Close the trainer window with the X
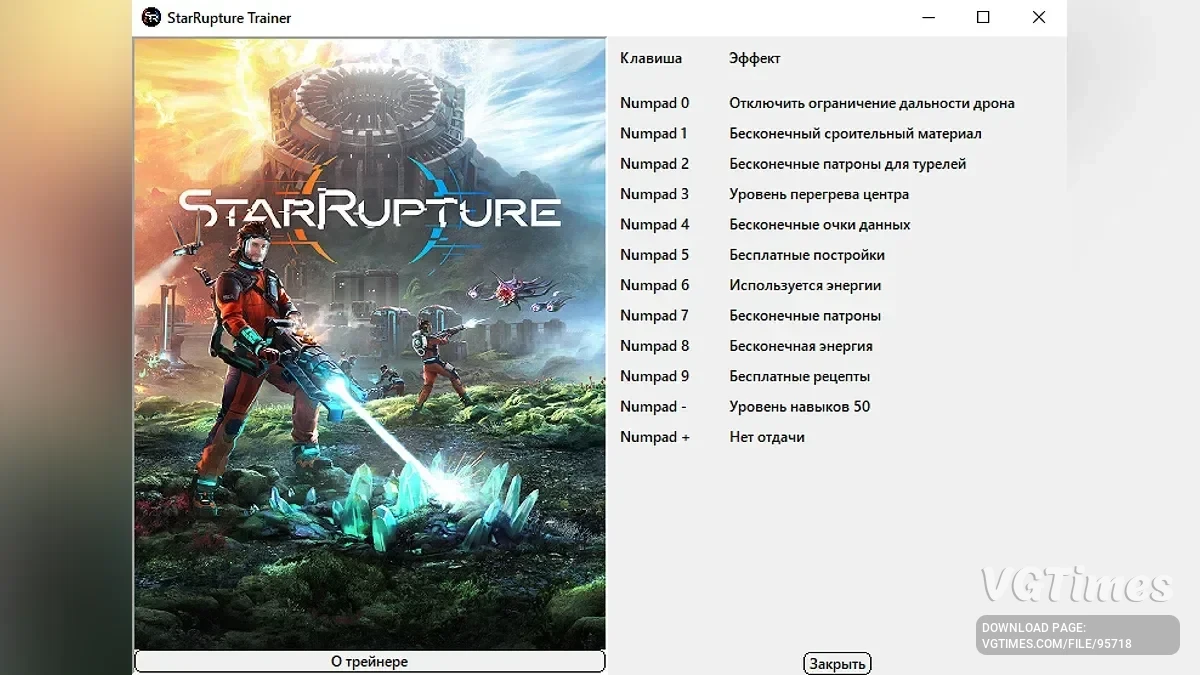Screen dimensions: 1200x675 1039,17
